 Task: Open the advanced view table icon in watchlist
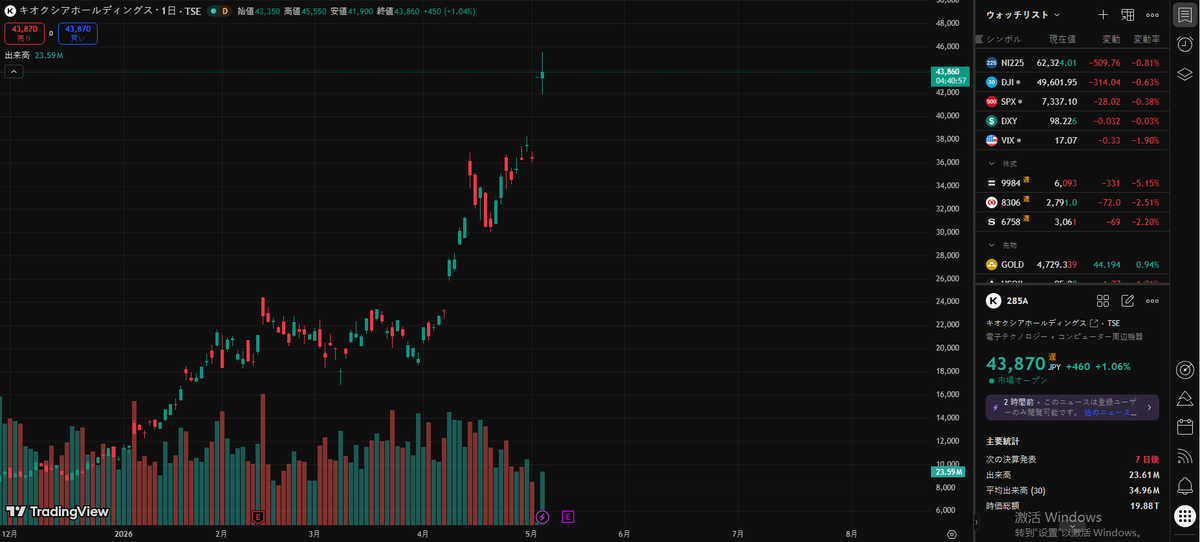pyautogui.click(x=1128, y=15)
